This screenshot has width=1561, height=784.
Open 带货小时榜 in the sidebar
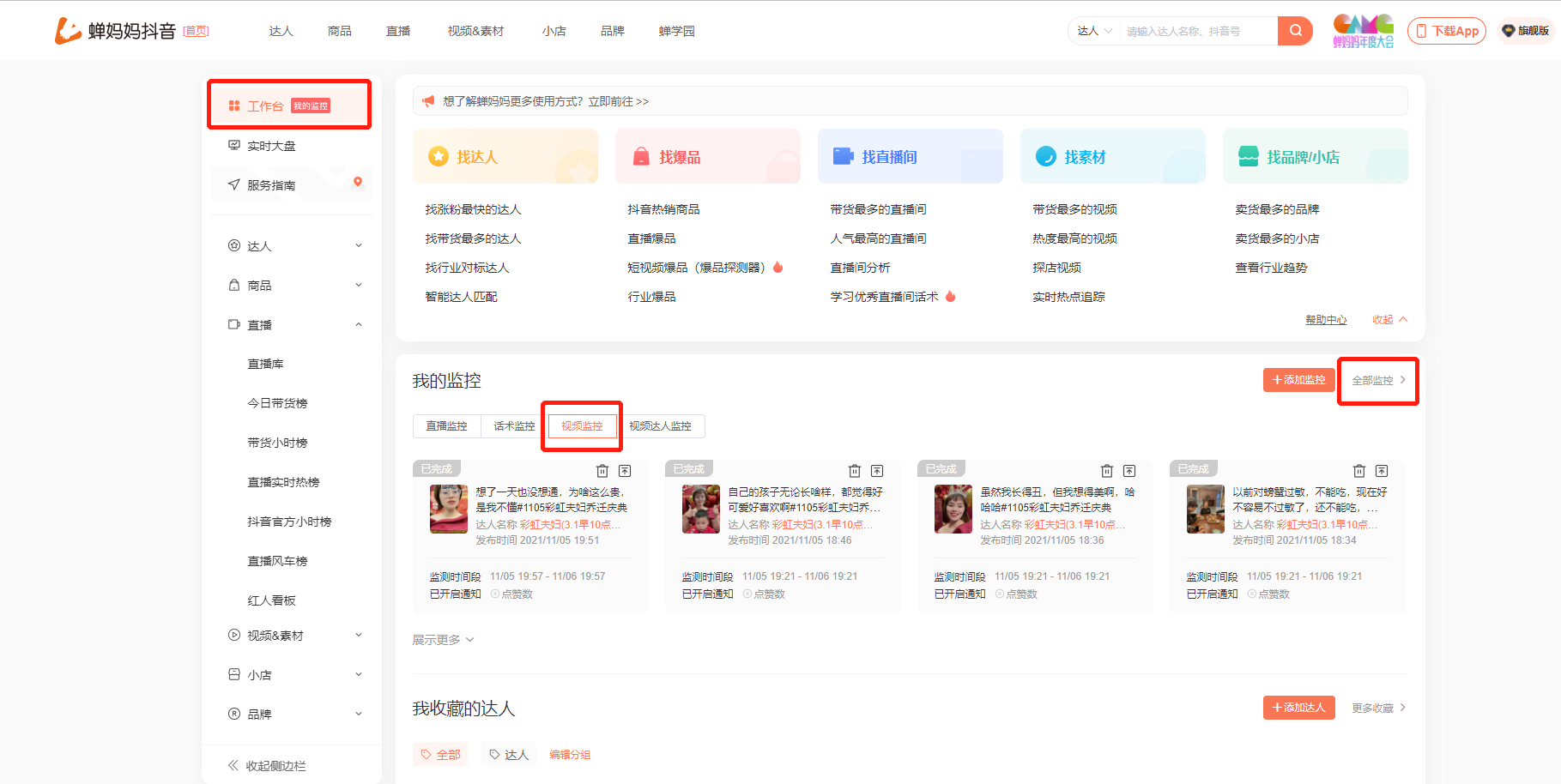277,443
